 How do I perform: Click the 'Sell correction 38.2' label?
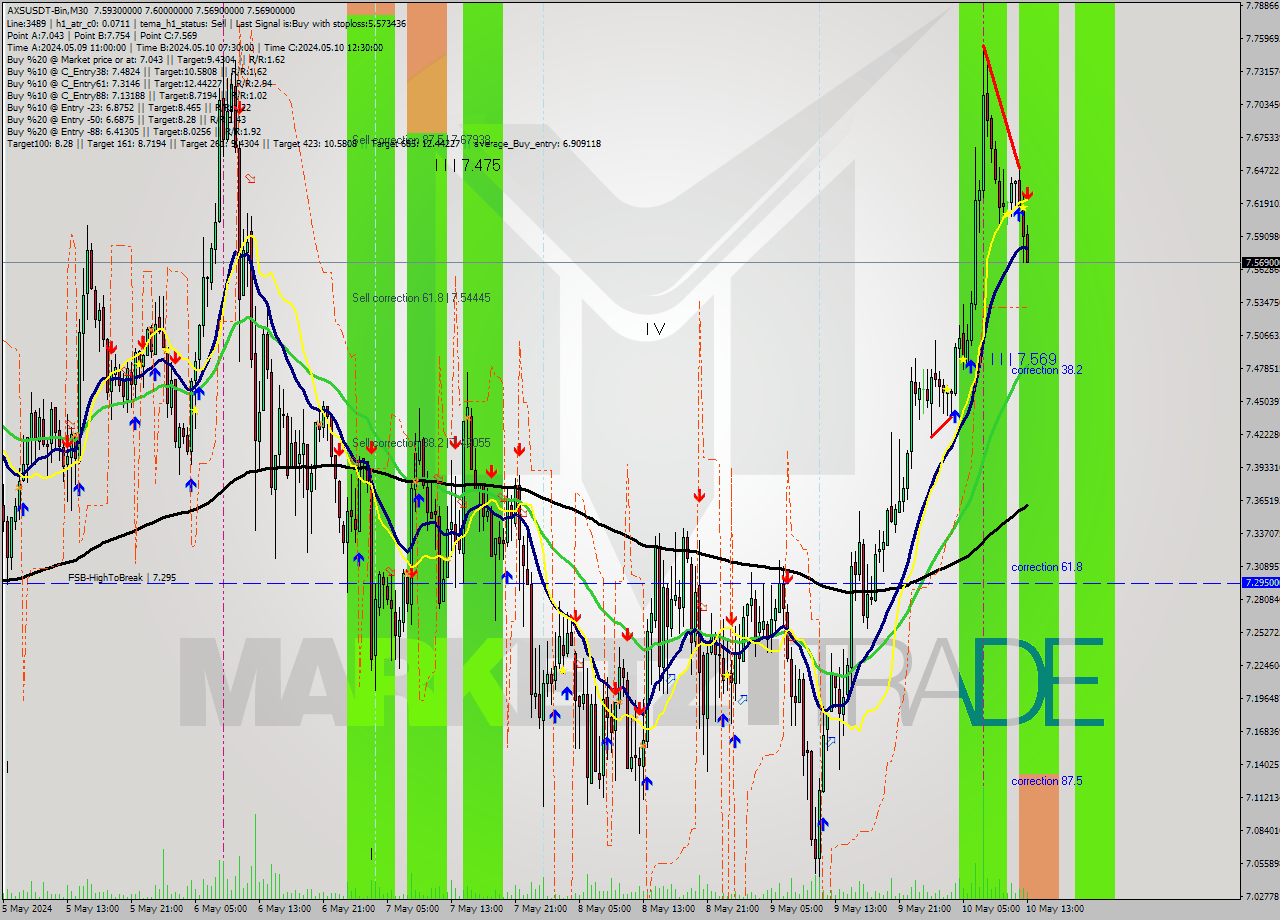click(x=421, y=443)
